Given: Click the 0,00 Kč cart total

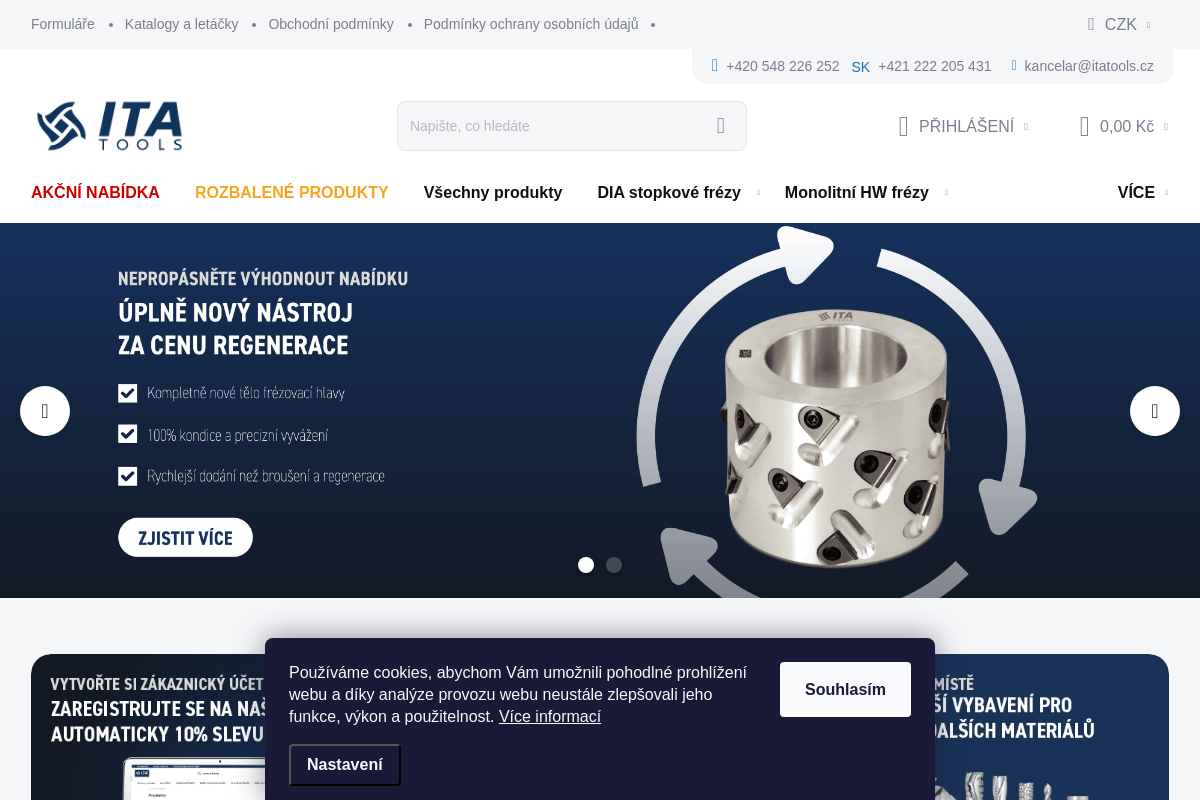Looking at the screenshot, I should tap(1127, 126).
